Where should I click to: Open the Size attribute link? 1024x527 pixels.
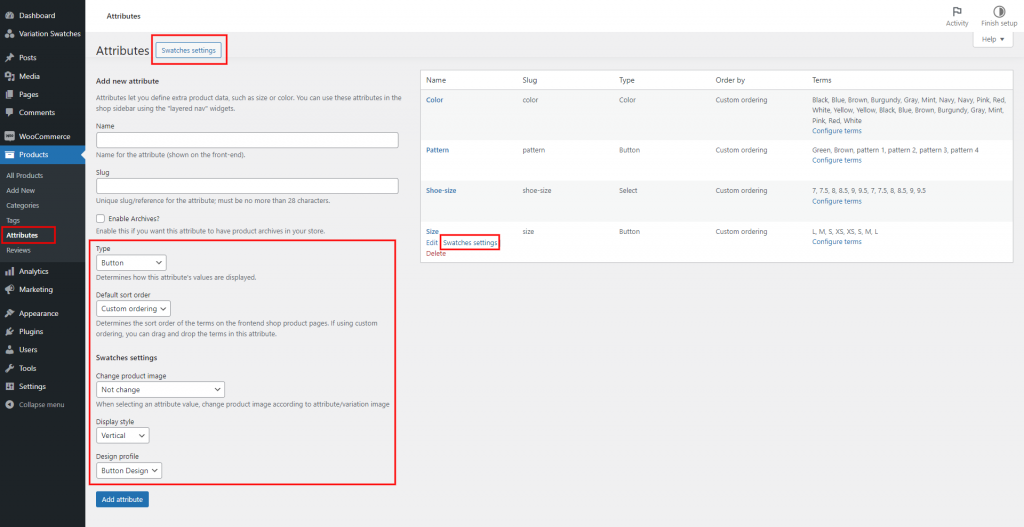coord(432,231)
